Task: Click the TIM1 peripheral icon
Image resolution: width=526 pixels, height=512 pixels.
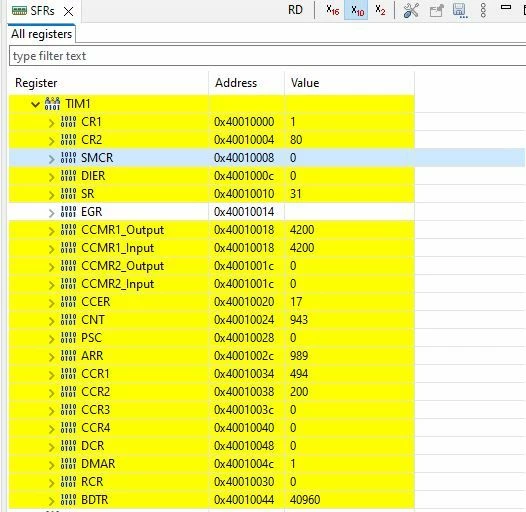Action: pyautogui.click(x=52, y=104)
